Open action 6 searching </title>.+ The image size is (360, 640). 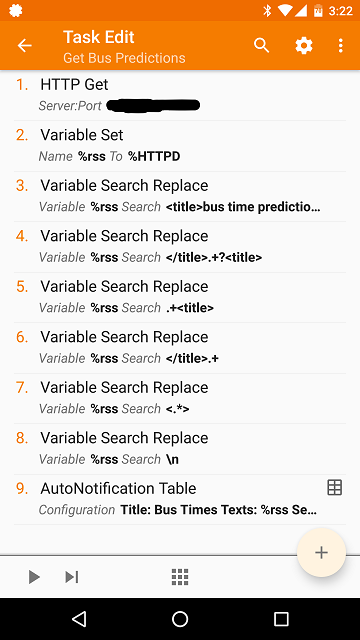coord(180,348)
